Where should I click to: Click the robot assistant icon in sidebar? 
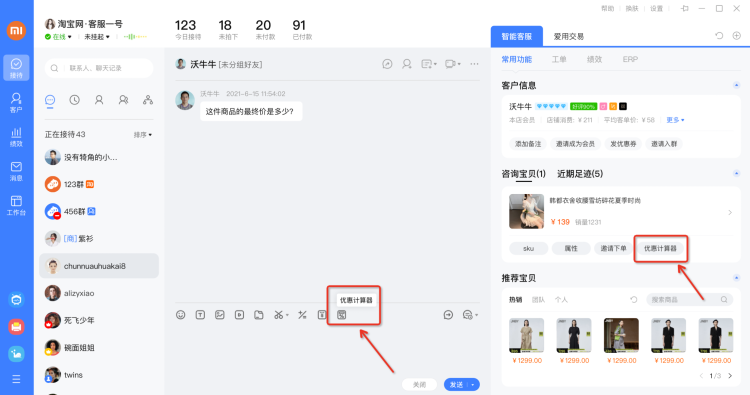pyautogui.click(x=16, y=300)
